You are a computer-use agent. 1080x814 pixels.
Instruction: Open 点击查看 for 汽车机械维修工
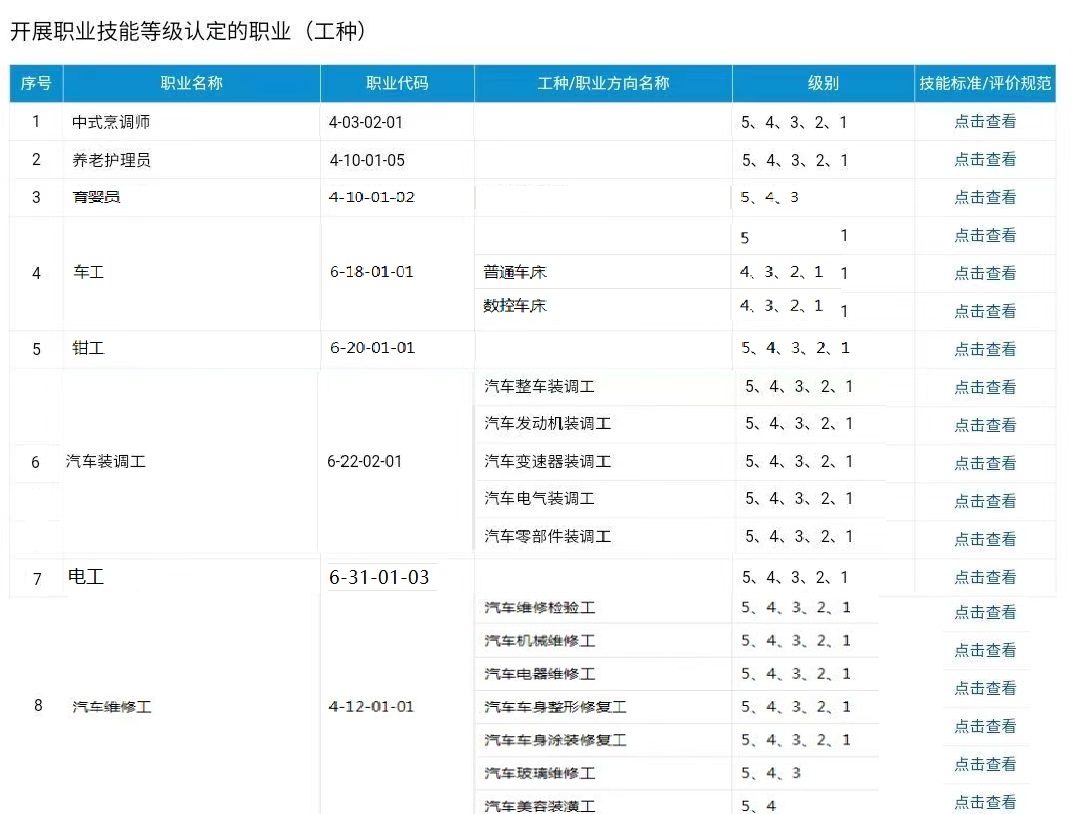(986, 649)
